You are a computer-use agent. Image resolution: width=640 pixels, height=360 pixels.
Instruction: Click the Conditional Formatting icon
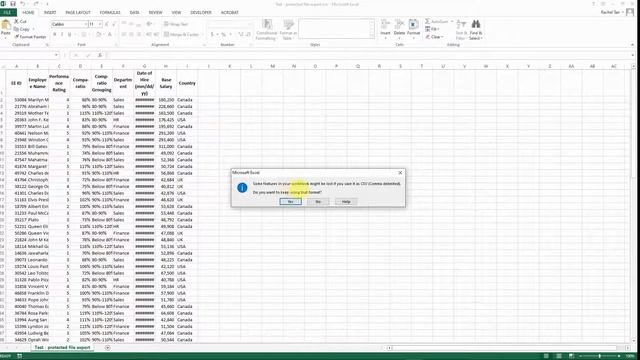[267, 24]
